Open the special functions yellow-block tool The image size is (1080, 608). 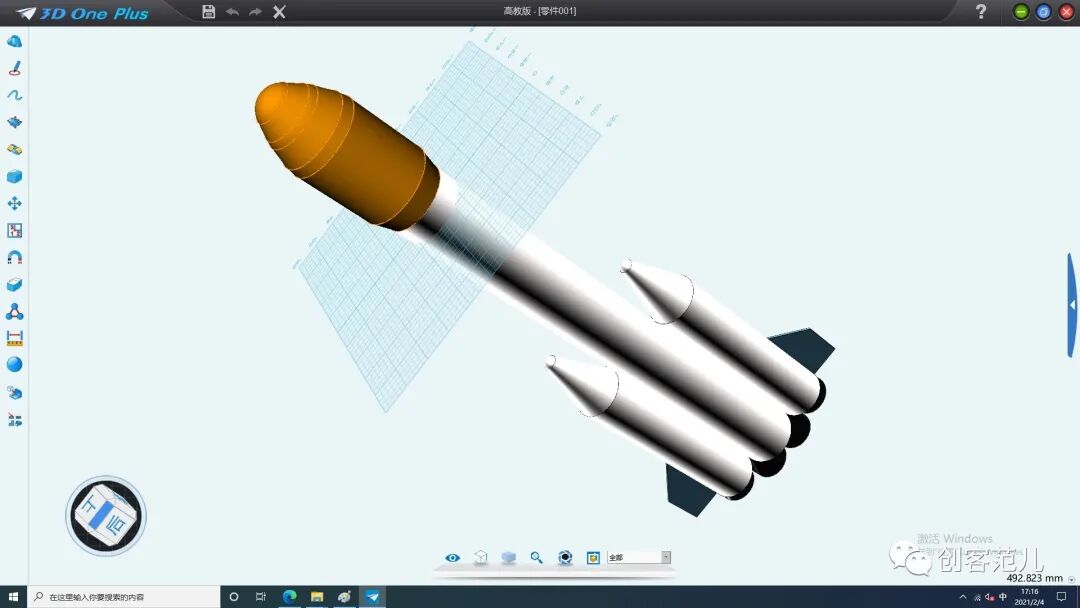tap(14, 149)
